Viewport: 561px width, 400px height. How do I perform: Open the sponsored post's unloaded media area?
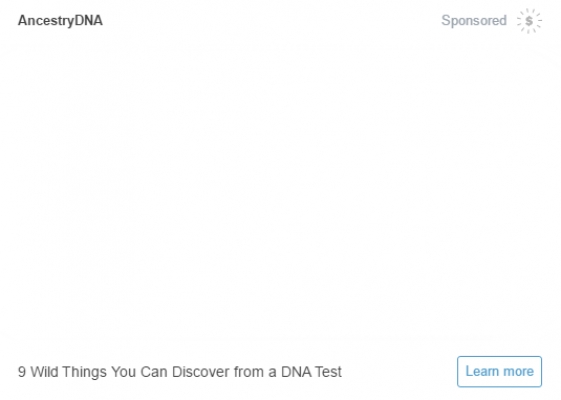[280, 193]
